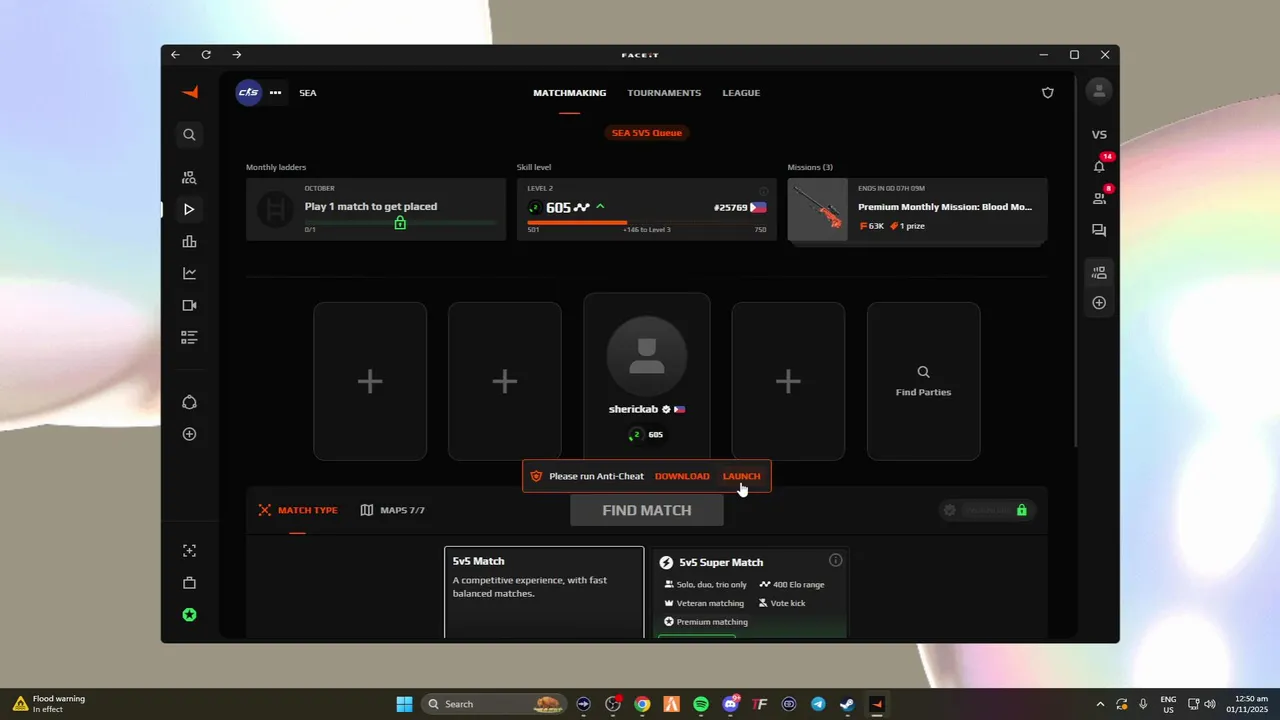Open the Find Parties card
The width and height of the screenshot is (1280, 720).
point(923,381)
